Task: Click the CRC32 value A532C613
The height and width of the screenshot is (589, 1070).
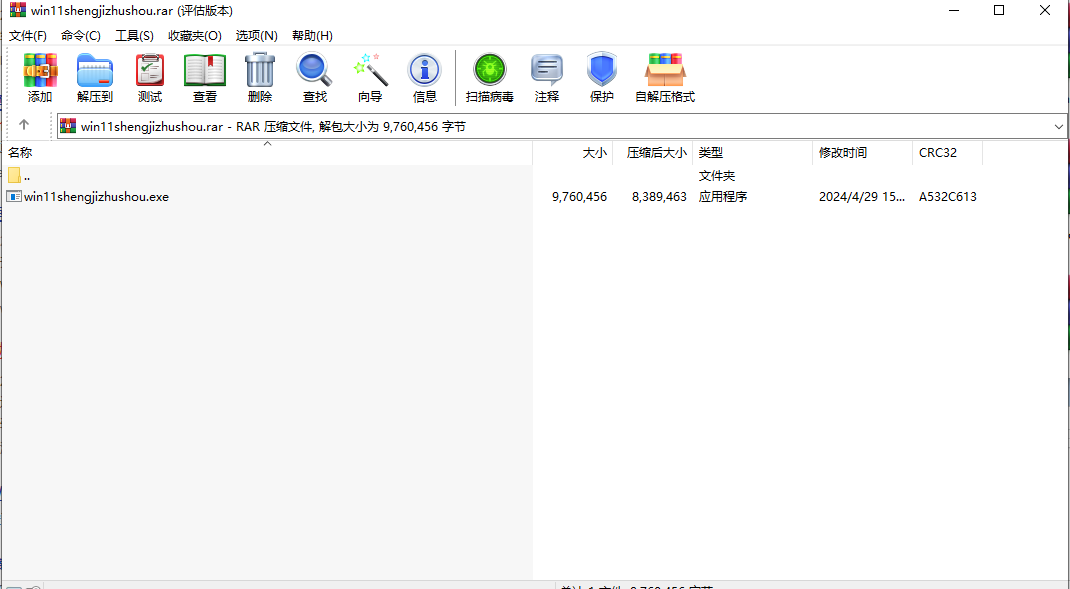Action: [948, 197]
